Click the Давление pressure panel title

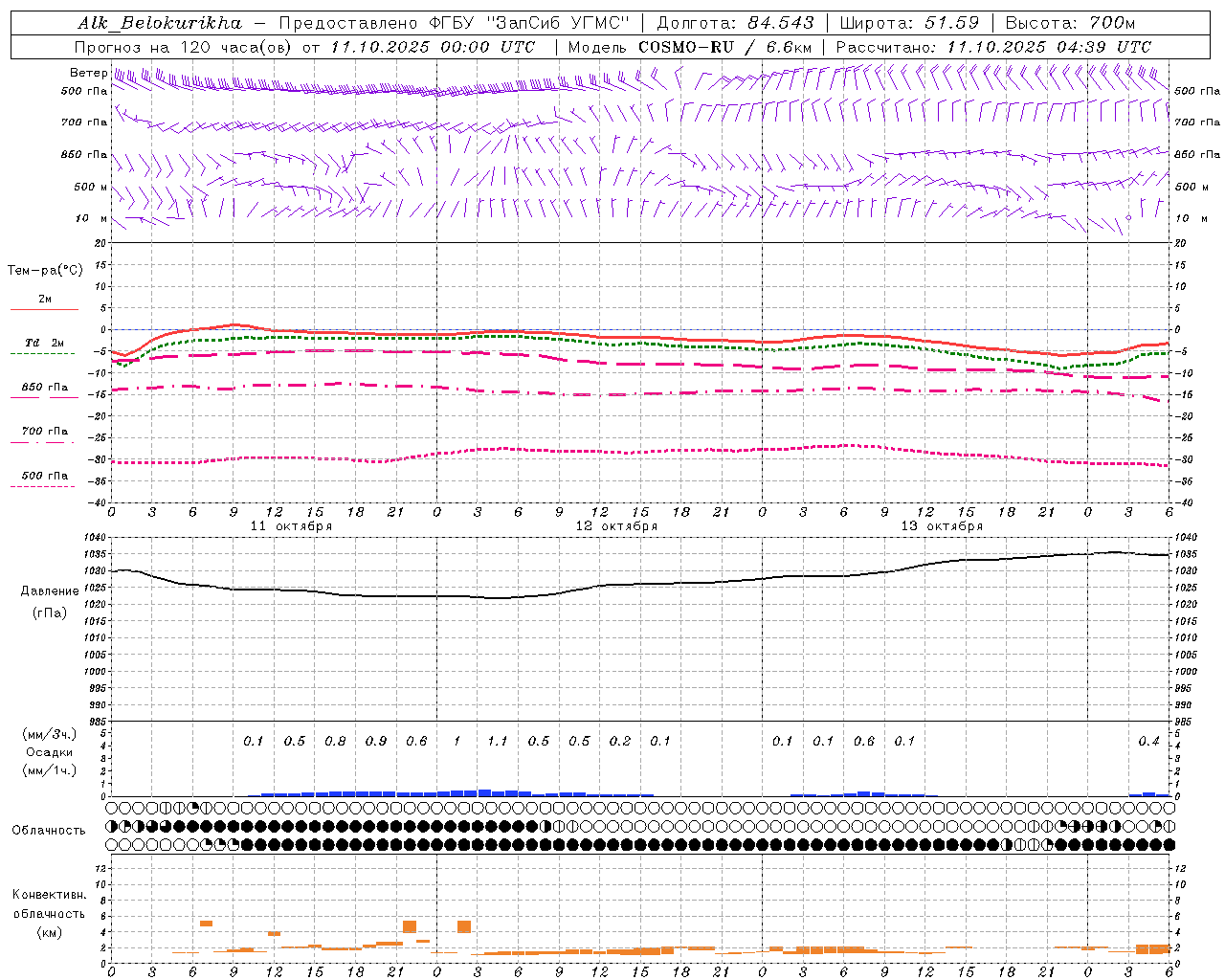tap(50, 591)
